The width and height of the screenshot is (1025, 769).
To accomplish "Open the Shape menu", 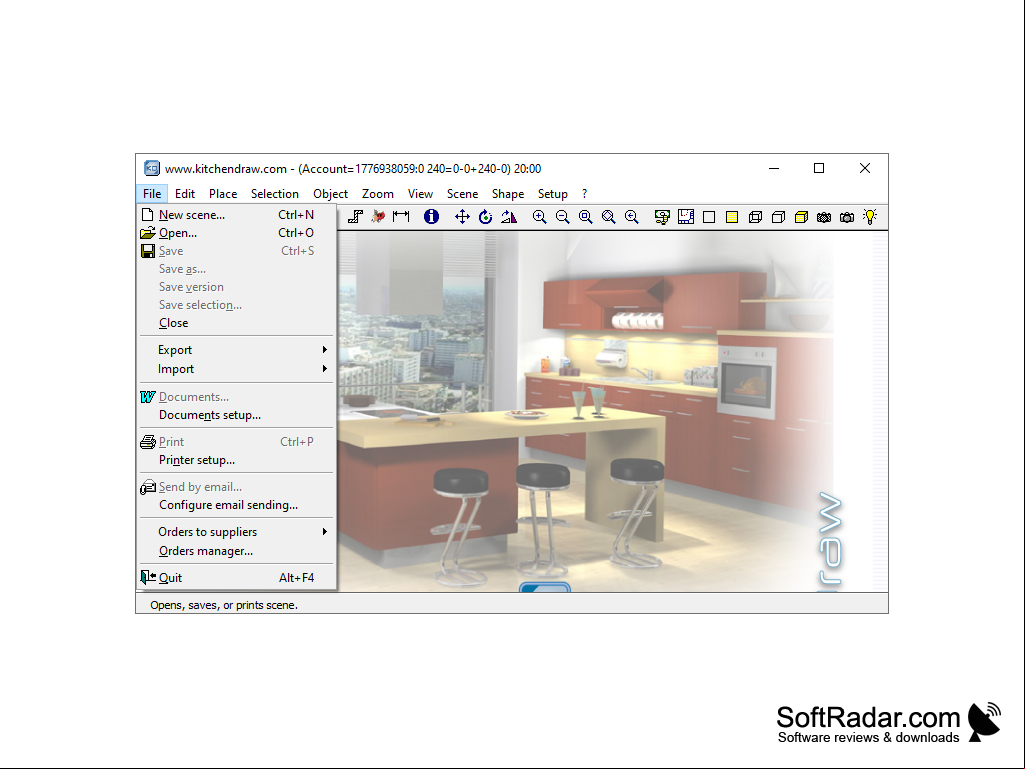I will [508, 194].
